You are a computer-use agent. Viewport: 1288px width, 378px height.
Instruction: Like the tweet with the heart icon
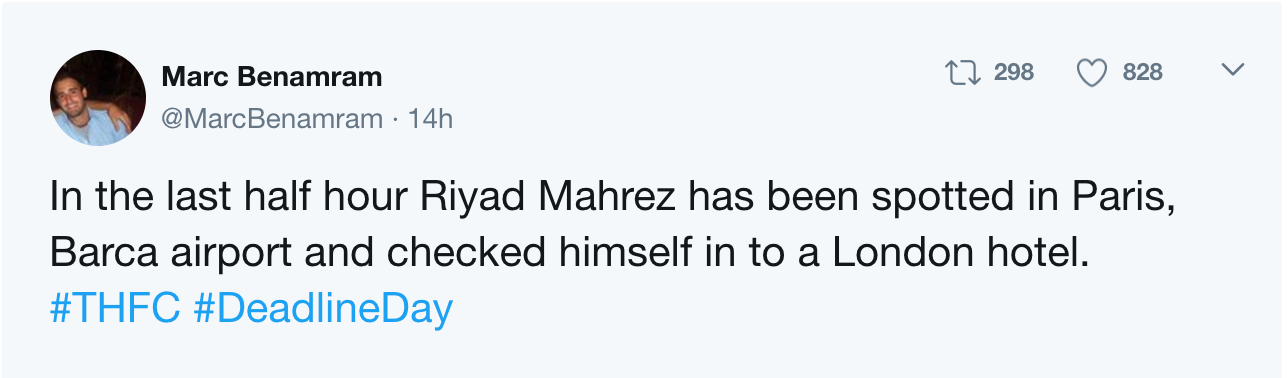coord(1092,73)
